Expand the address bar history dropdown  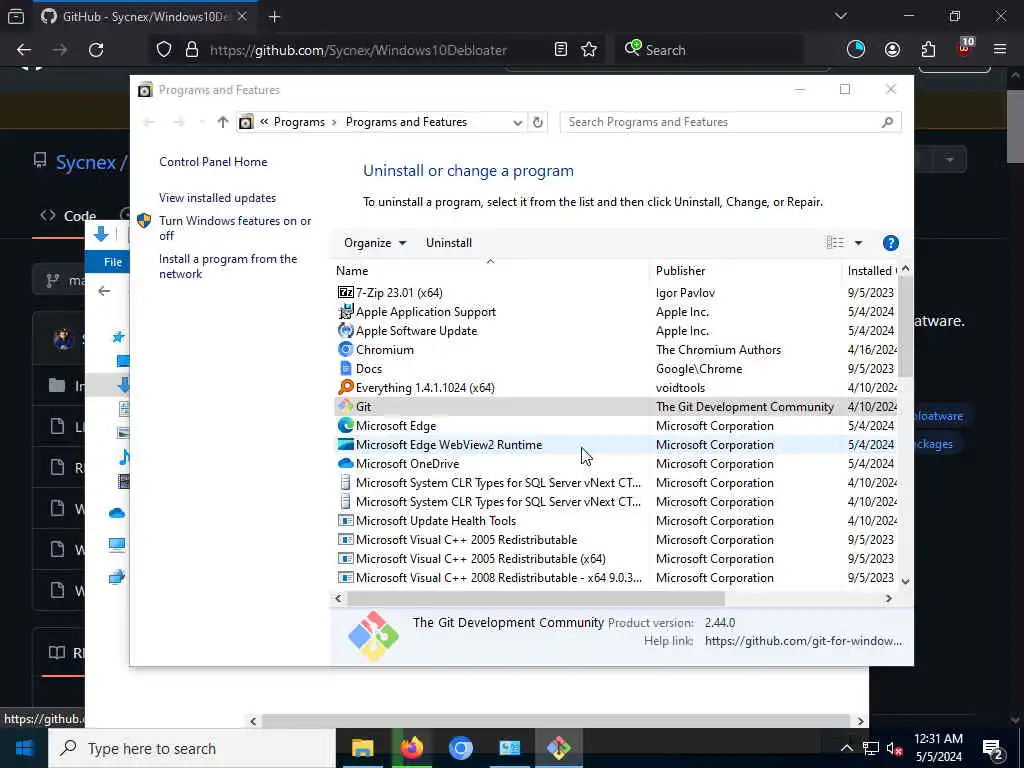tap(517, 122)
